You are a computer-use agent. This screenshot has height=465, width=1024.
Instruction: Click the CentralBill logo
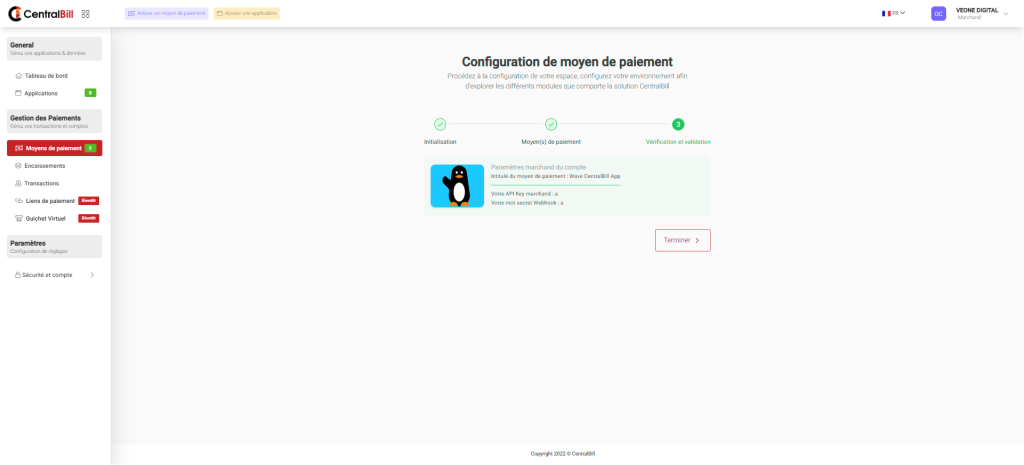[x=42, y=14]
